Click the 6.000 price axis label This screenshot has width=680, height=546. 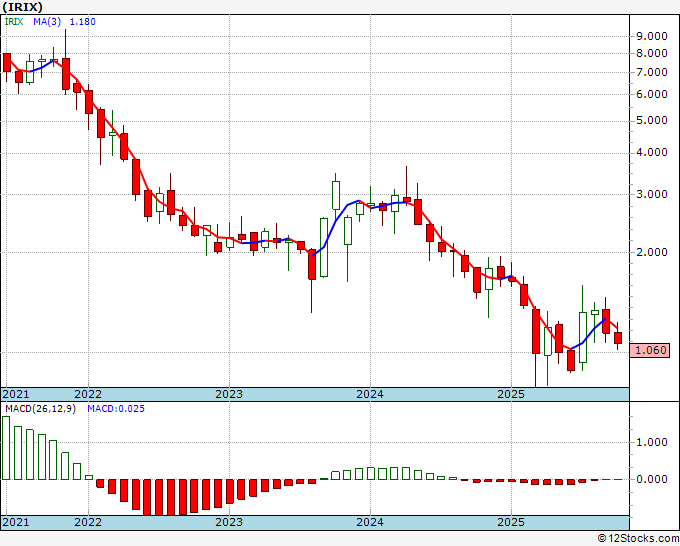pyautogui.click(x=651, y=94)
